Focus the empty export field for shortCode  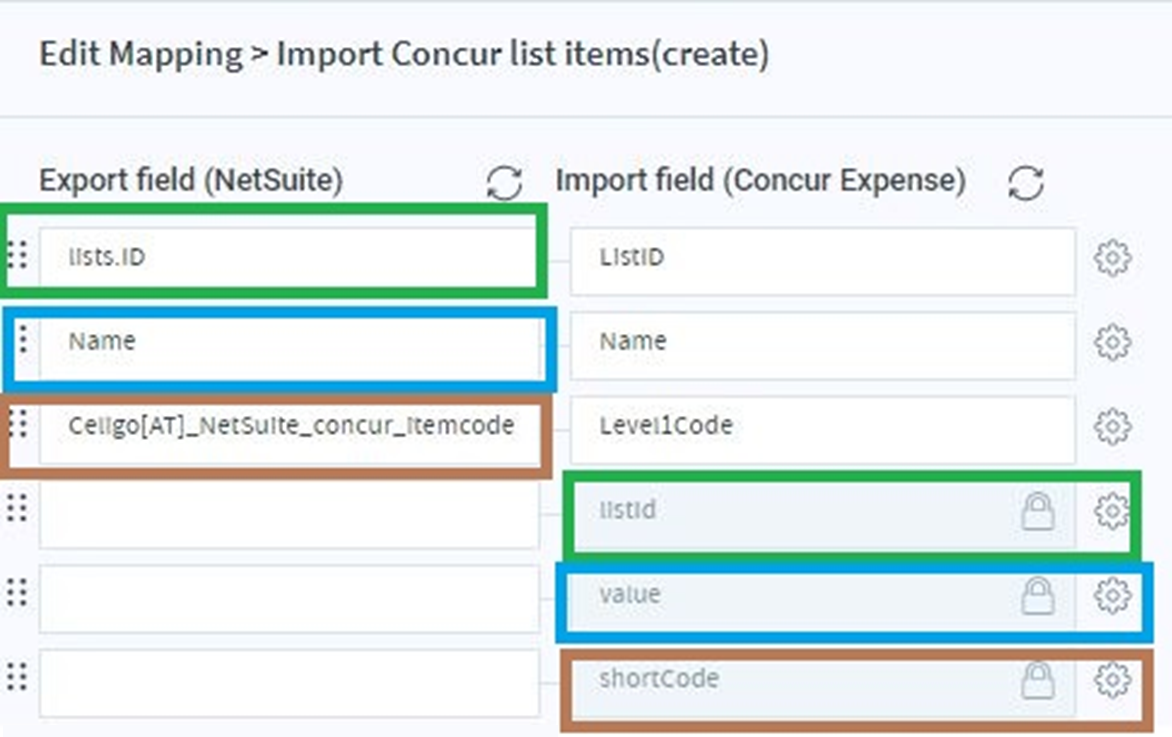(289, 683)
